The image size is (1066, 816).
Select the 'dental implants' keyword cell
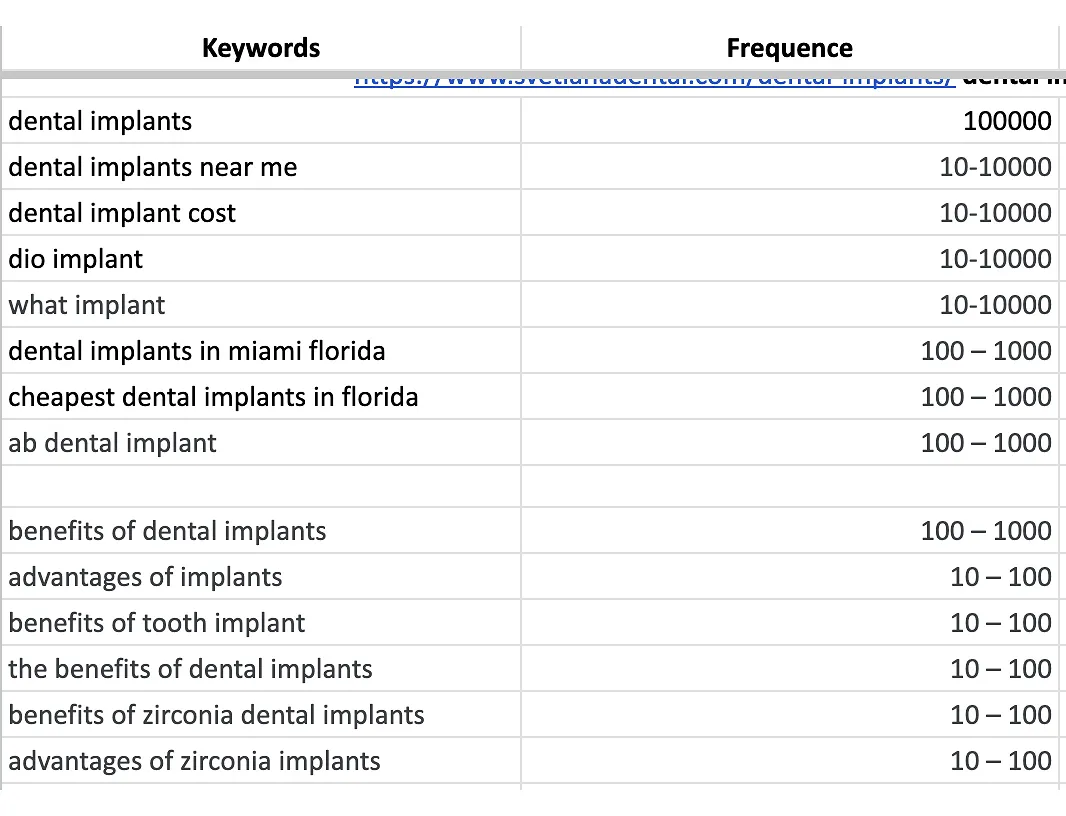100,121
